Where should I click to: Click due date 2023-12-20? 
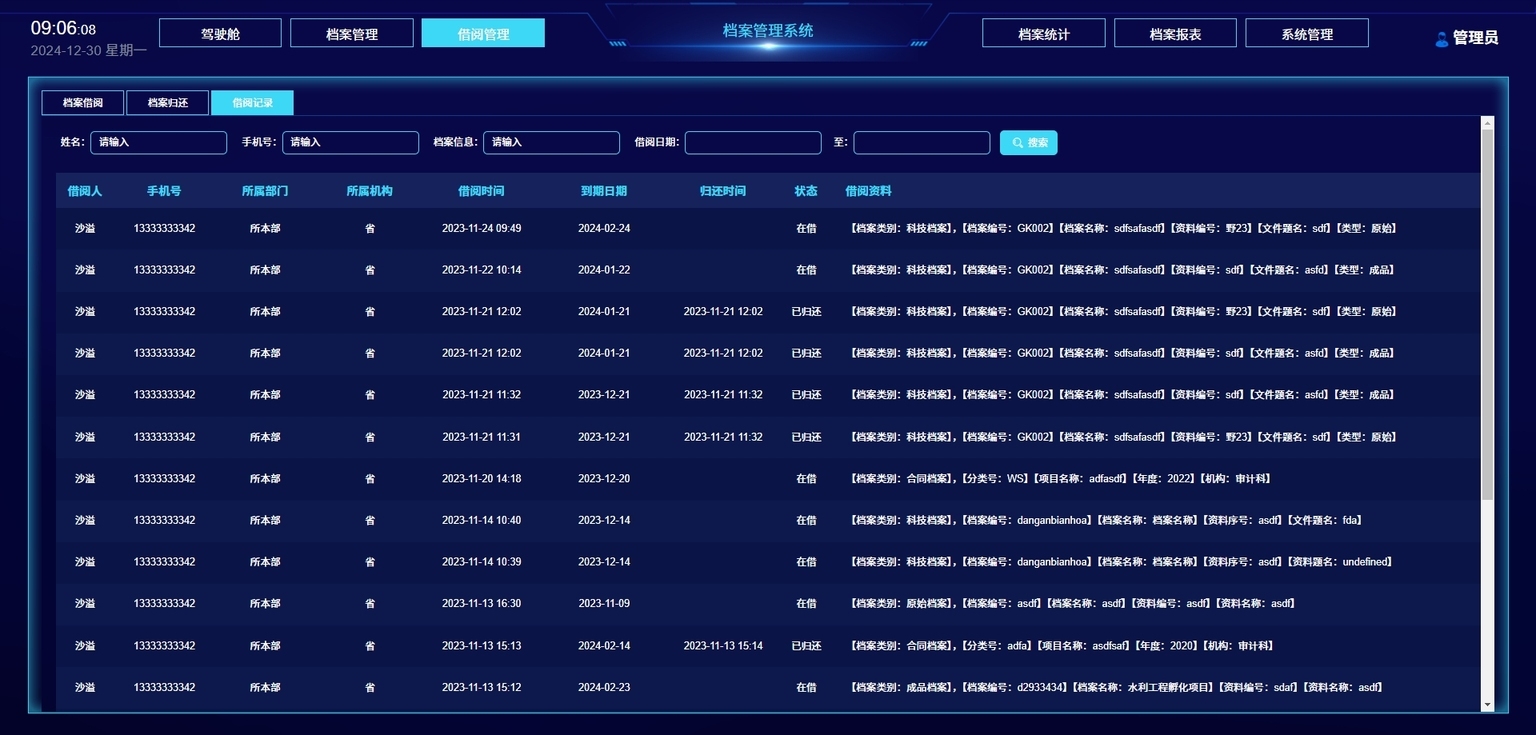click(x=604, y=479)
